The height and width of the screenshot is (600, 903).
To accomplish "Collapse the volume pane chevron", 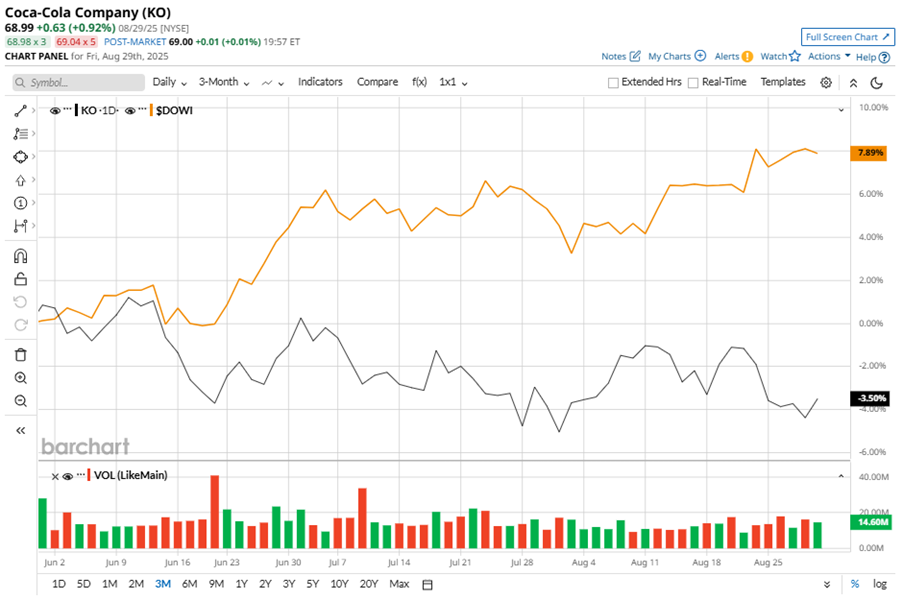I will coord(841,476).
